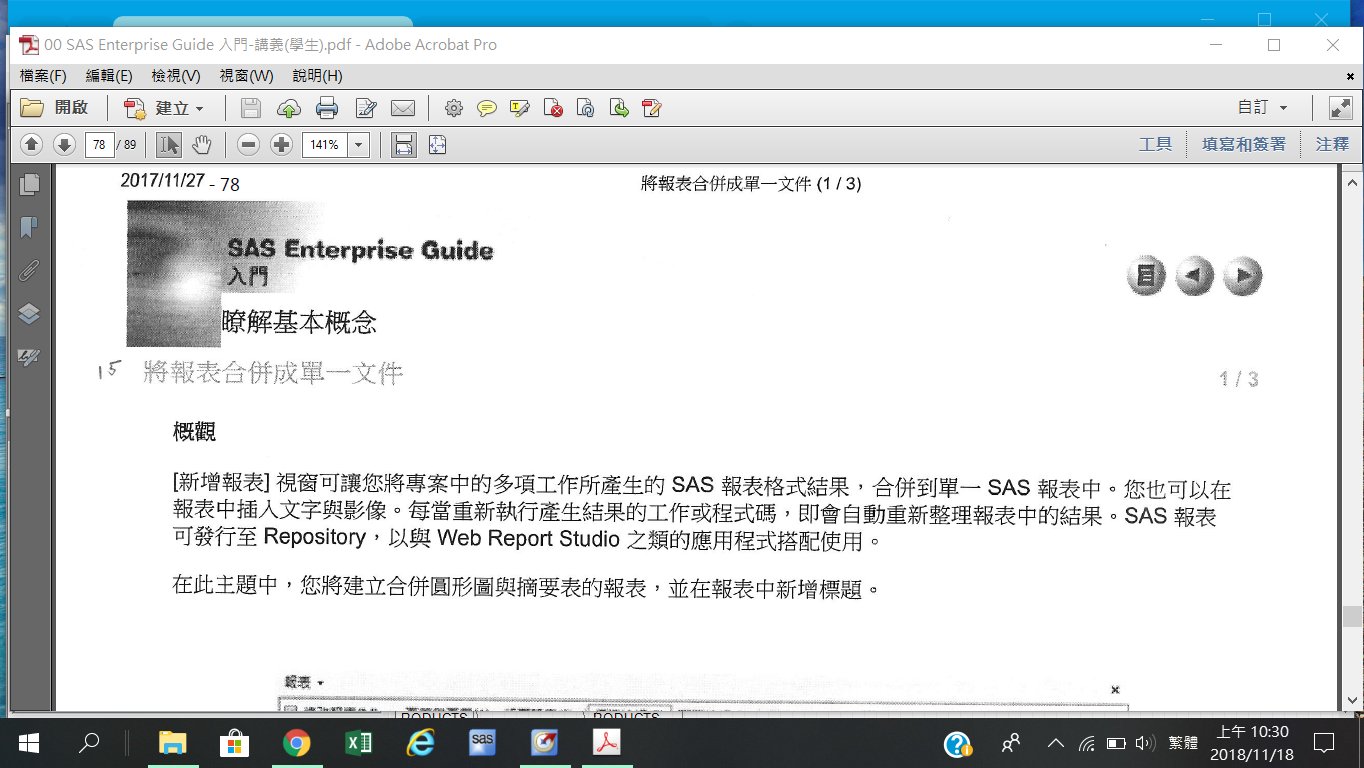Open the Tools (工具) pane
This screenshot has height=768, width=1364.
pyautogui.click(x=1155, y=145)
